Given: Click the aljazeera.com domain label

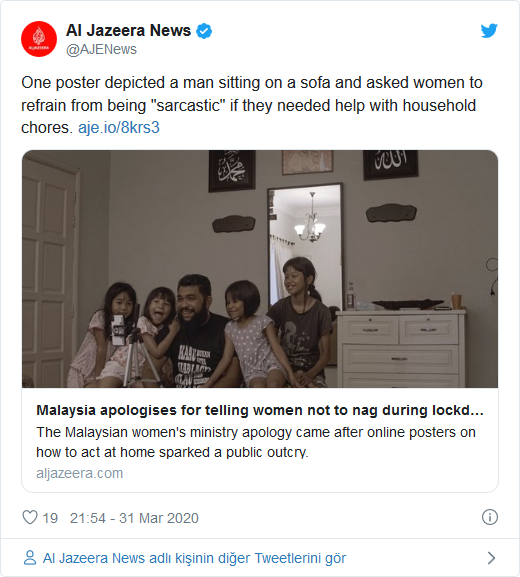Looking at the screenshot, I should coord(79,473).
